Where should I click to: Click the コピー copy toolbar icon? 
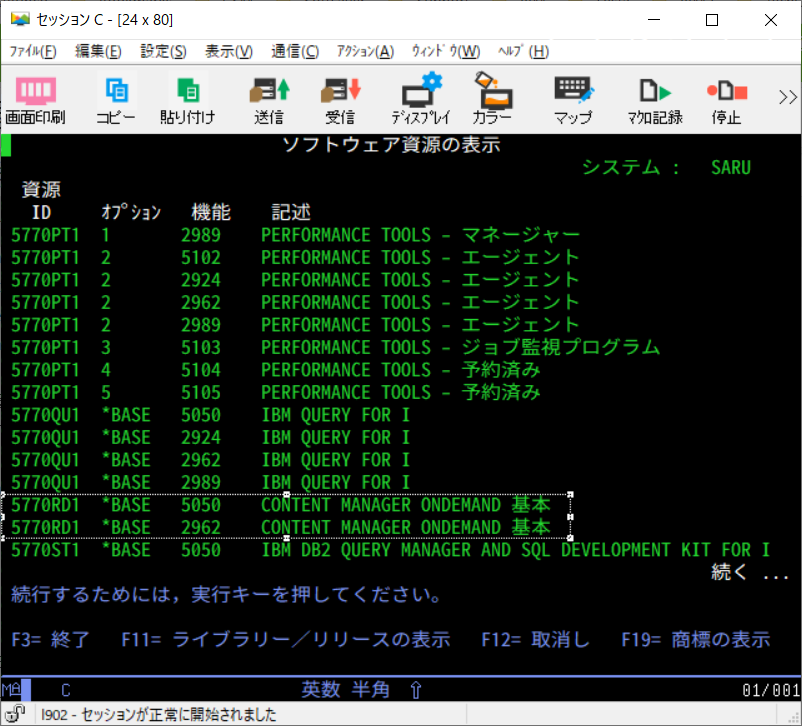116,100
